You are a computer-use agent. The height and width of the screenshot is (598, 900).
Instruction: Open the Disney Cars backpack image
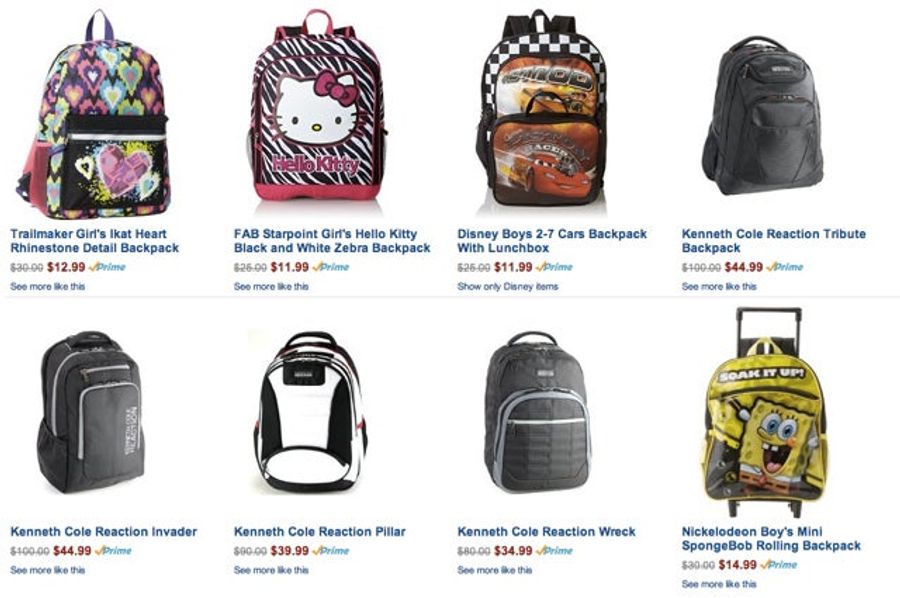coord(542,109)
